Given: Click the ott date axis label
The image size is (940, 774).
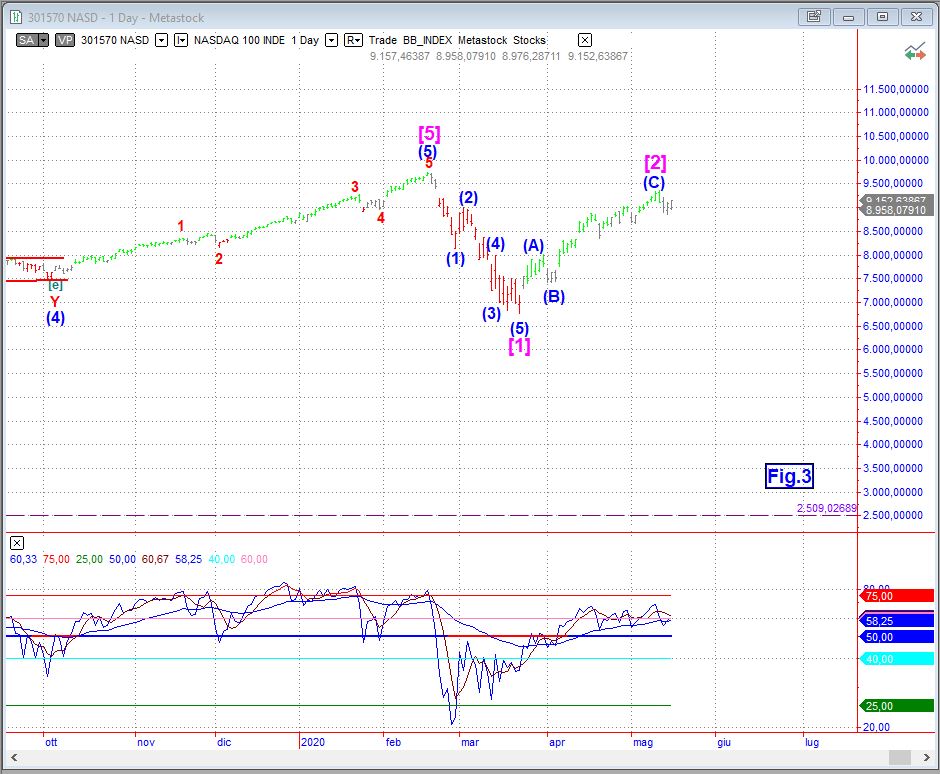Looking at the screenshot, I should coord(52,742).
